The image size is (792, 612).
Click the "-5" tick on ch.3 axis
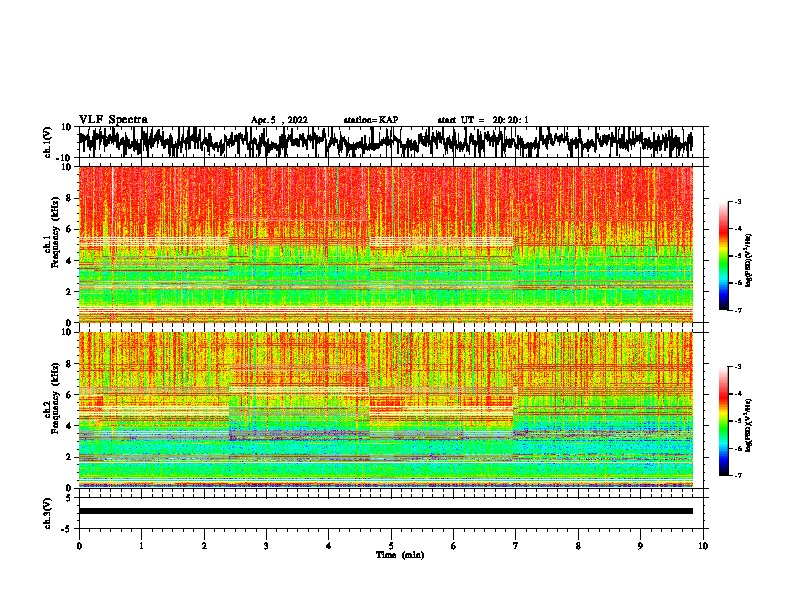67,529
